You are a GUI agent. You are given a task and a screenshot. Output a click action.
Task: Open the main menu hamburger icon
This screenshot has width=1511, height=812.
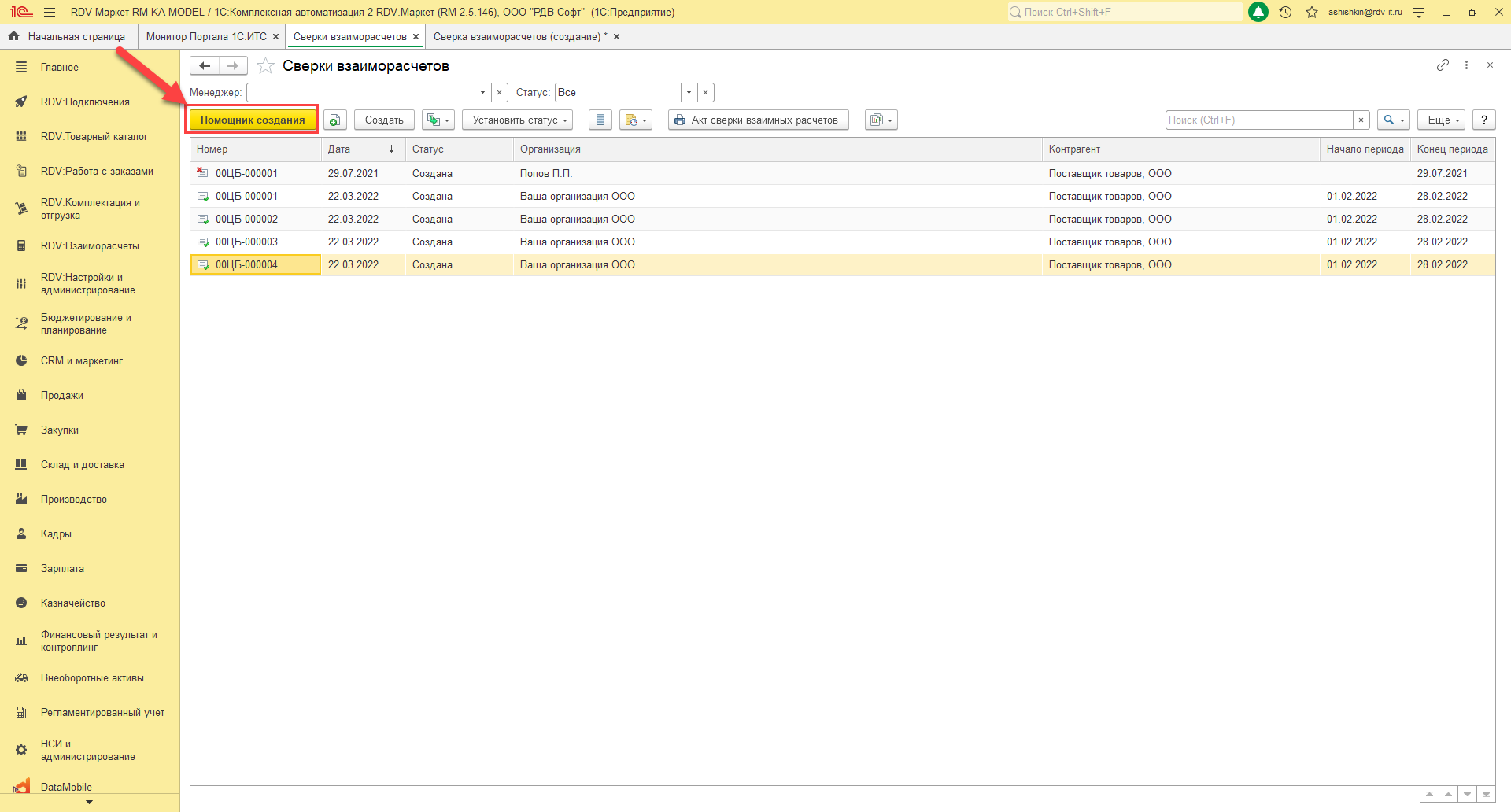50,13
